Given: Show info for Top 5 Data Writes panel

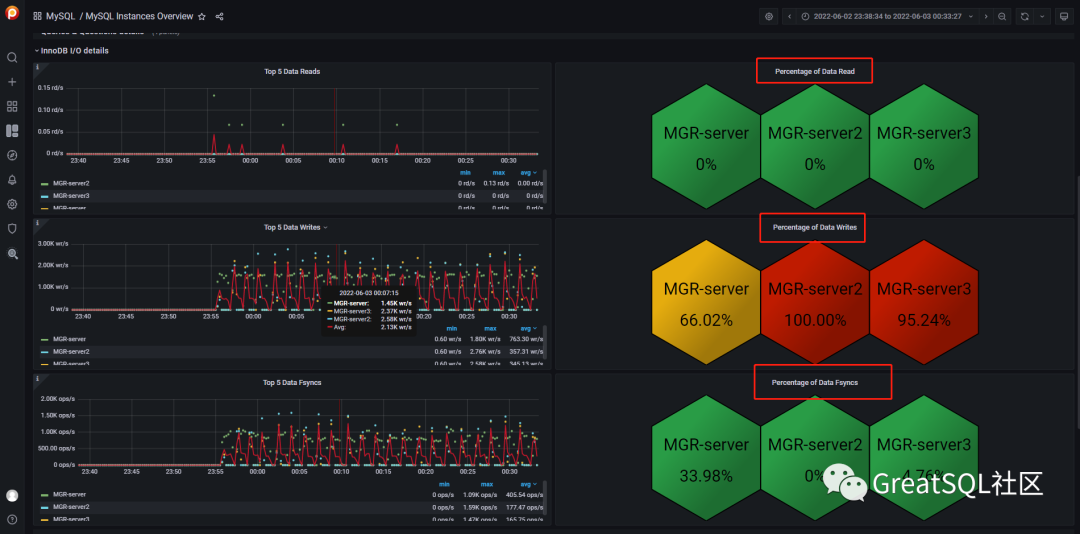Looking at the screenshot, I should (x=37, y=223).
